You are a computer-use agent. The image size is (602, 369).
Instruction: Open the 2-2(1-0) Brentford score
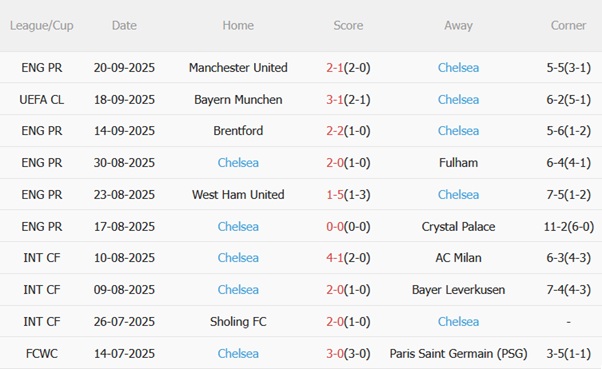(348, 131)
